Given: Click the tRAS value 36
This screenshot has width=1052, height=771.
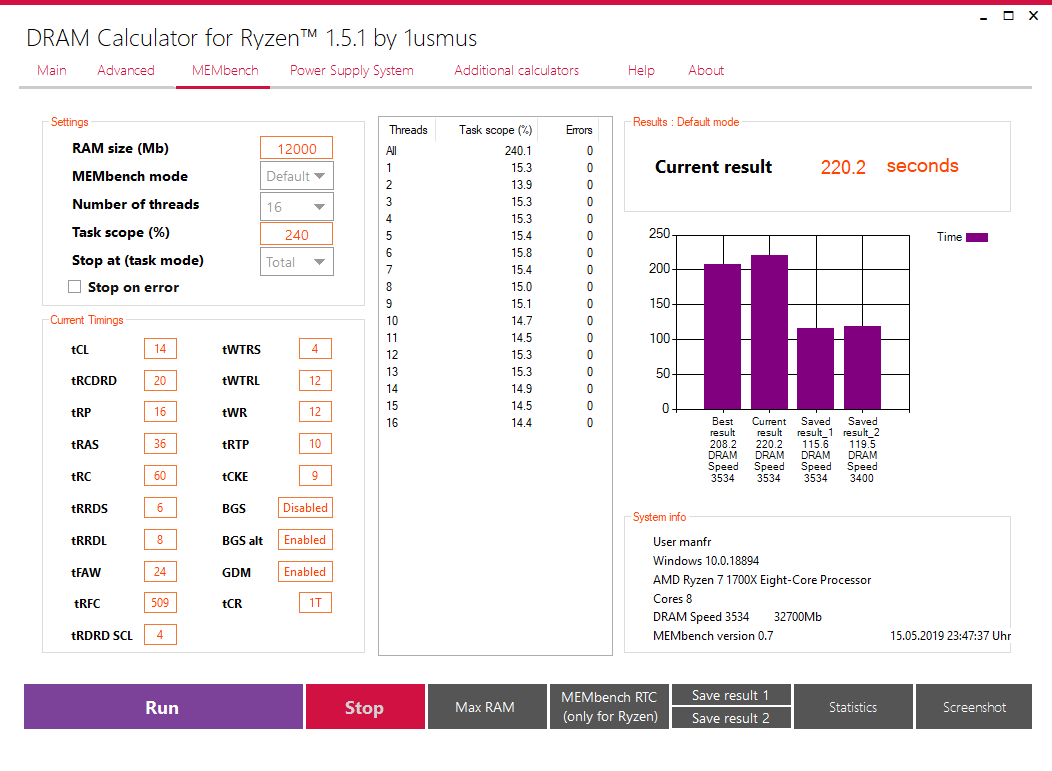Looking at the screenshot, I should coord(160,444).
